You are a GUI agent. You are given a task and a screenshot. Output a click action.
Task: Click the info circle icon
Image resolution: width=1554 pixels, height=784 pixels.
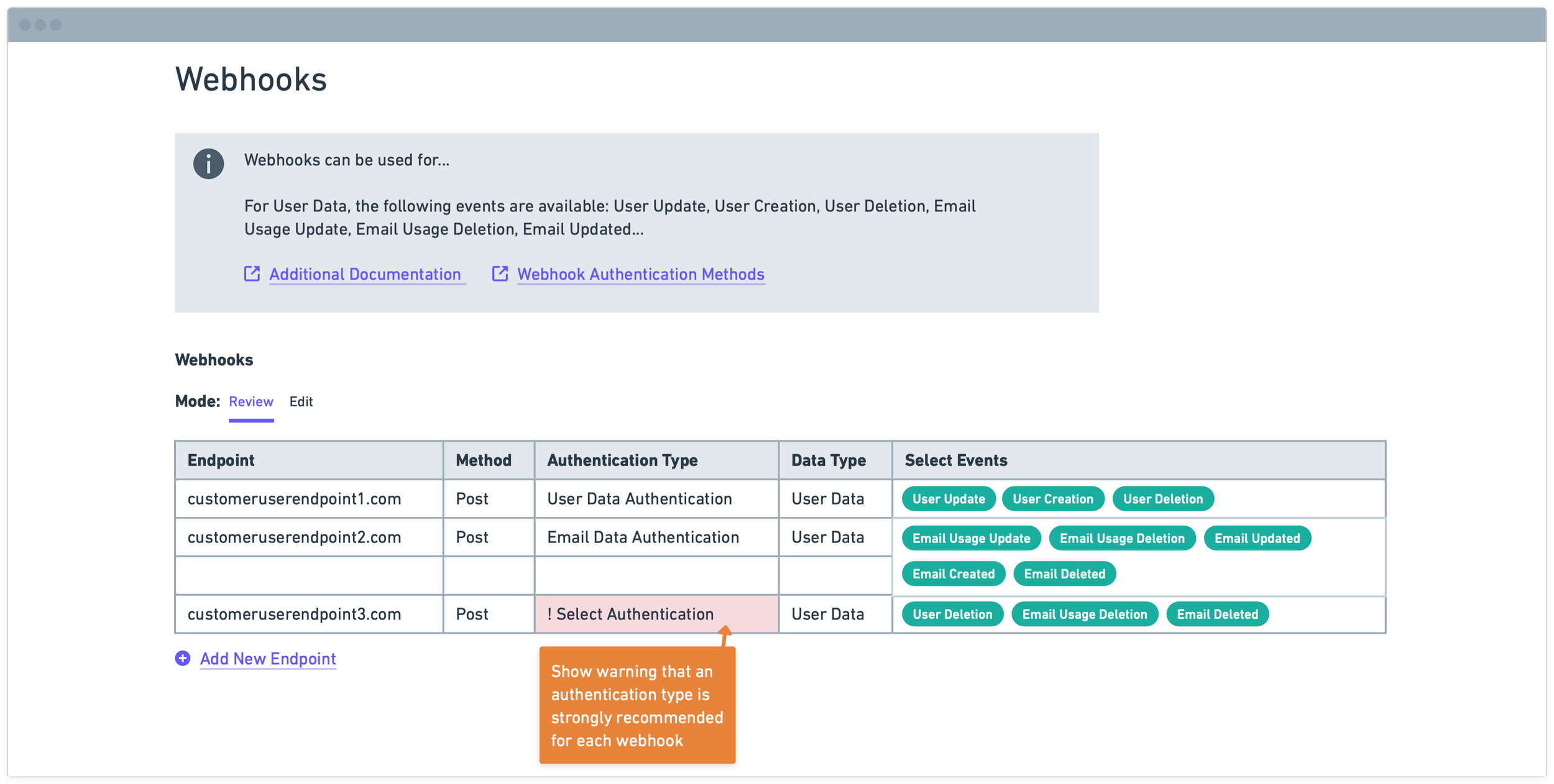tap(208, 164)
